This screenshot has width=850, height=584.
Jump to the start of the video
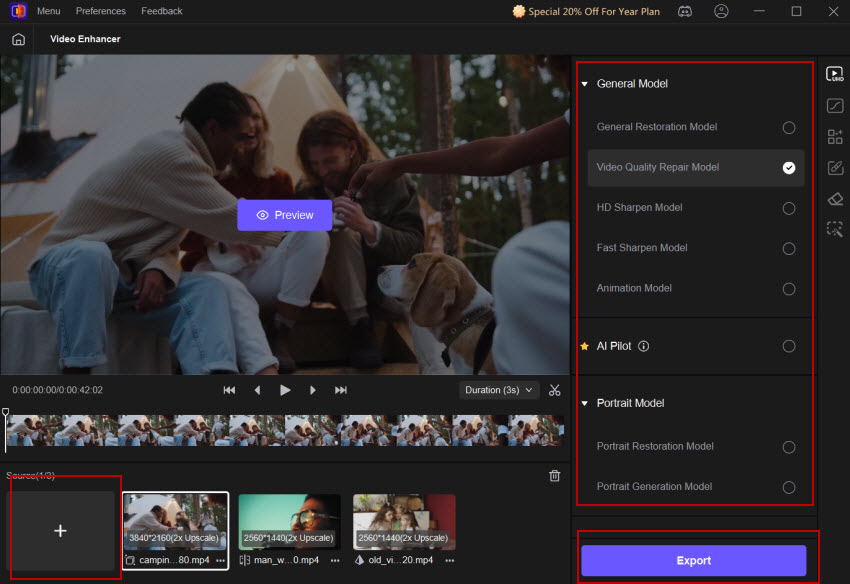[229, 390]
